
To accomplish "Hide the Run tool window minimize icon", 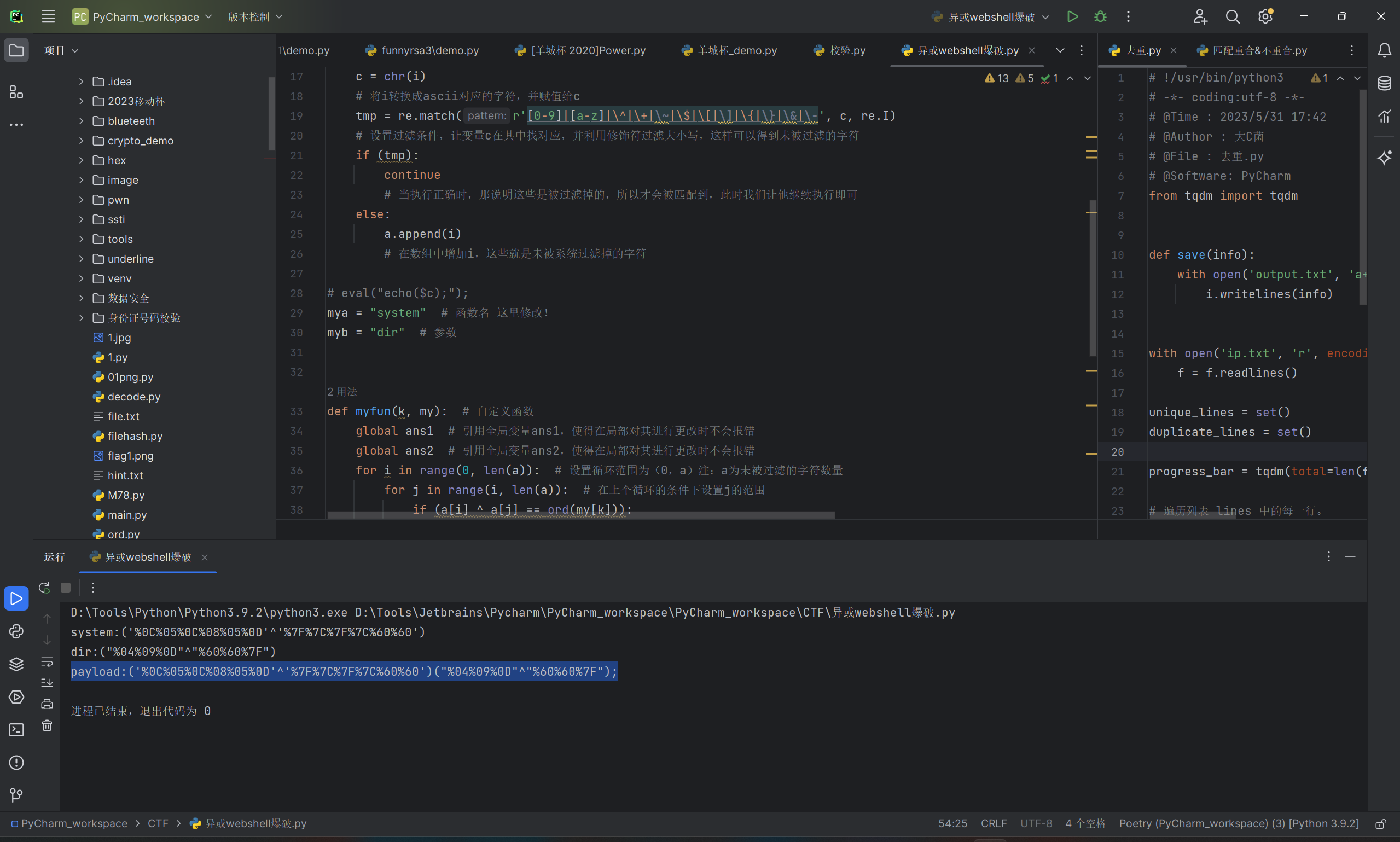I will click(x=1350, y=556).
